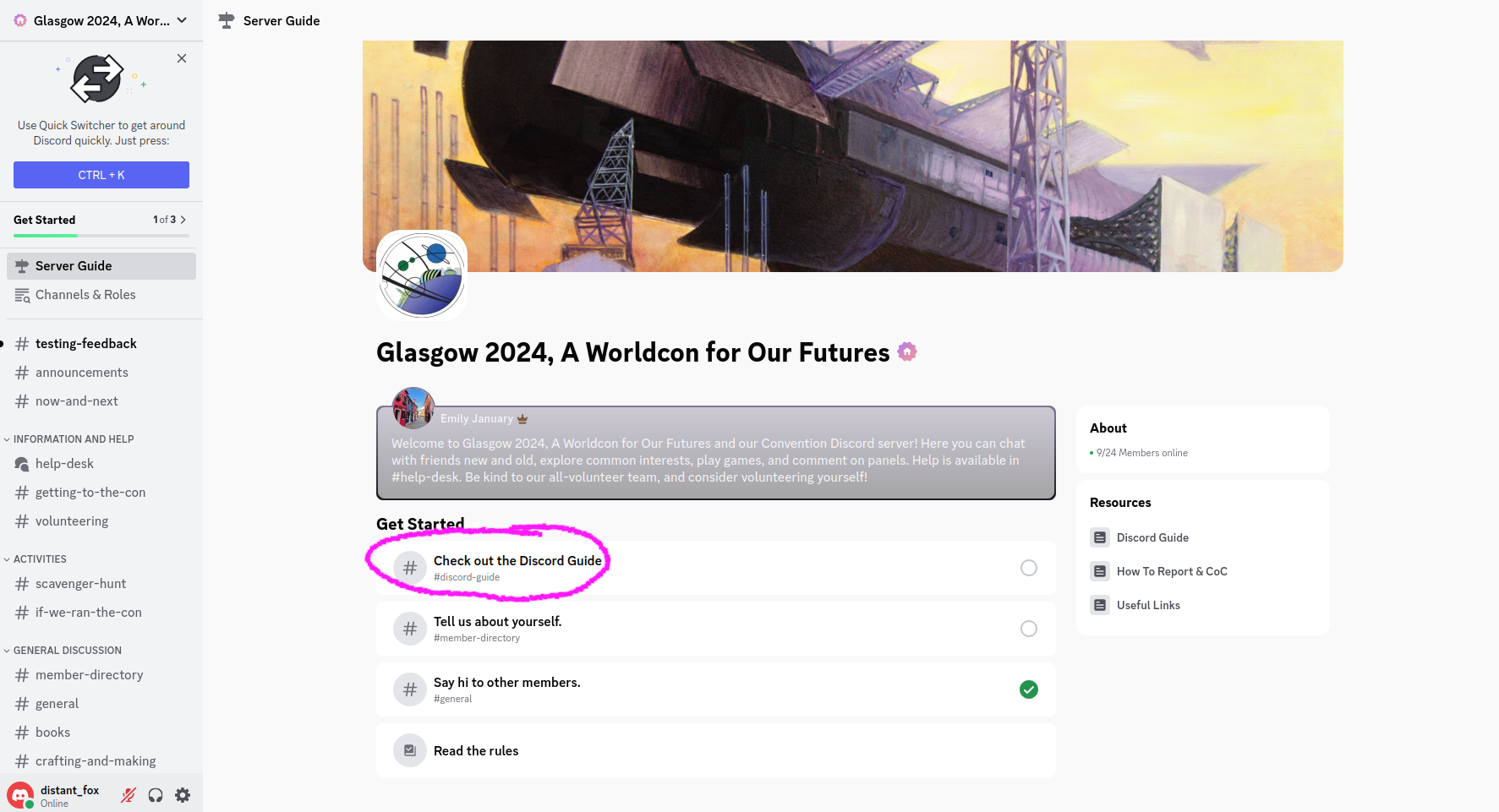Image resolution: width=1499 pixels, height=812 pixels.
Task: Open the help-desk voice channel
Action: 63,463
